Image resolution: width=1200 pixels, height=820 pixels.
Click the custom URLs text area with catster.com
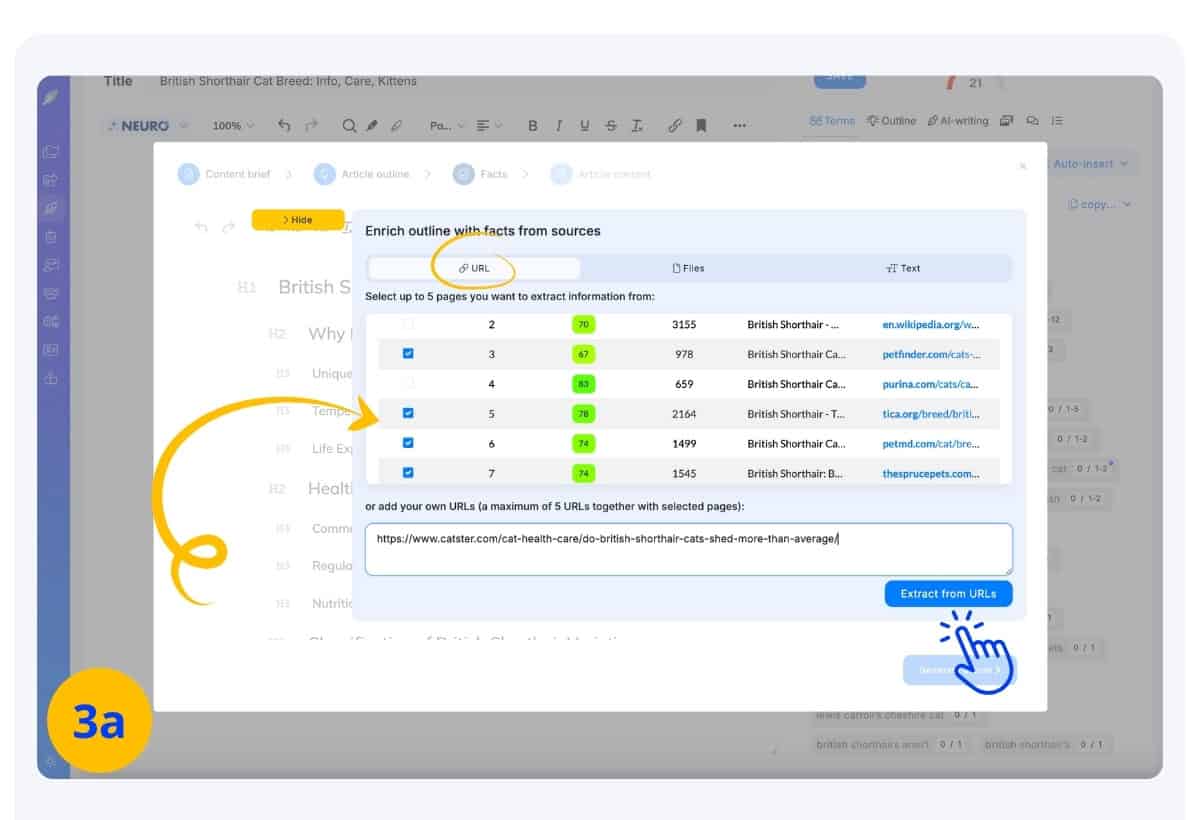tap(688, 549)
